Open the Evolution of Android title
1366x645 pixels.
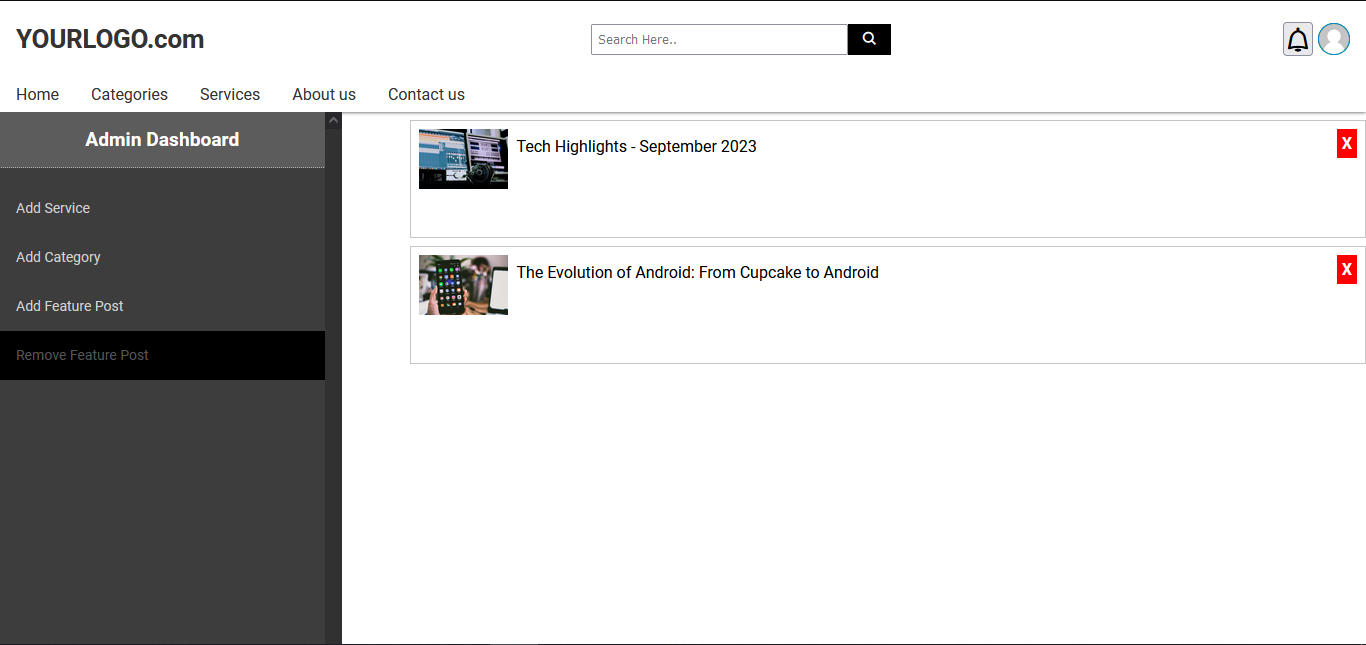(697, 272)
